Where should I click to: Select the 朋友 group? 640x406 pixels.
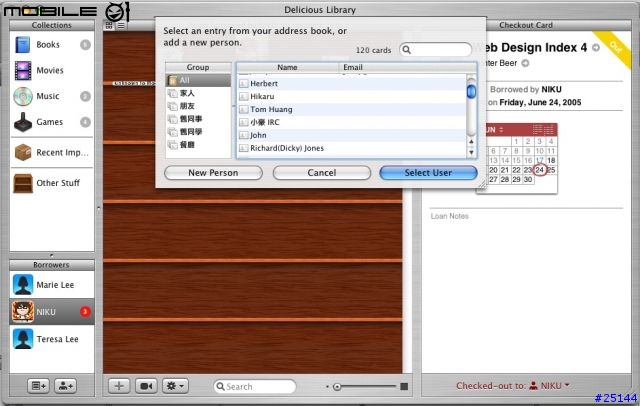pos(198,106)
